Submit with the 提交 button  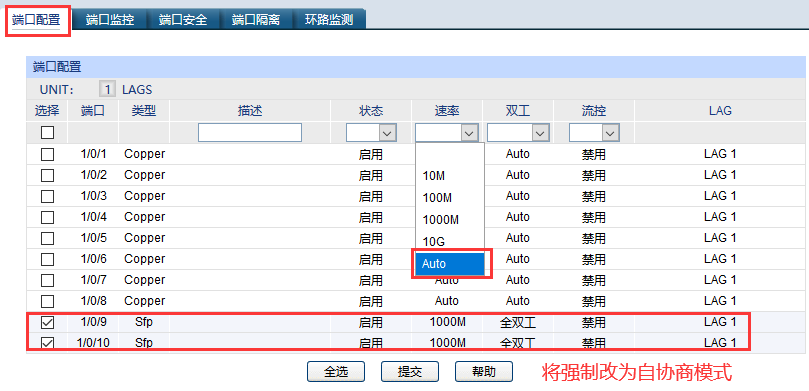410,371
